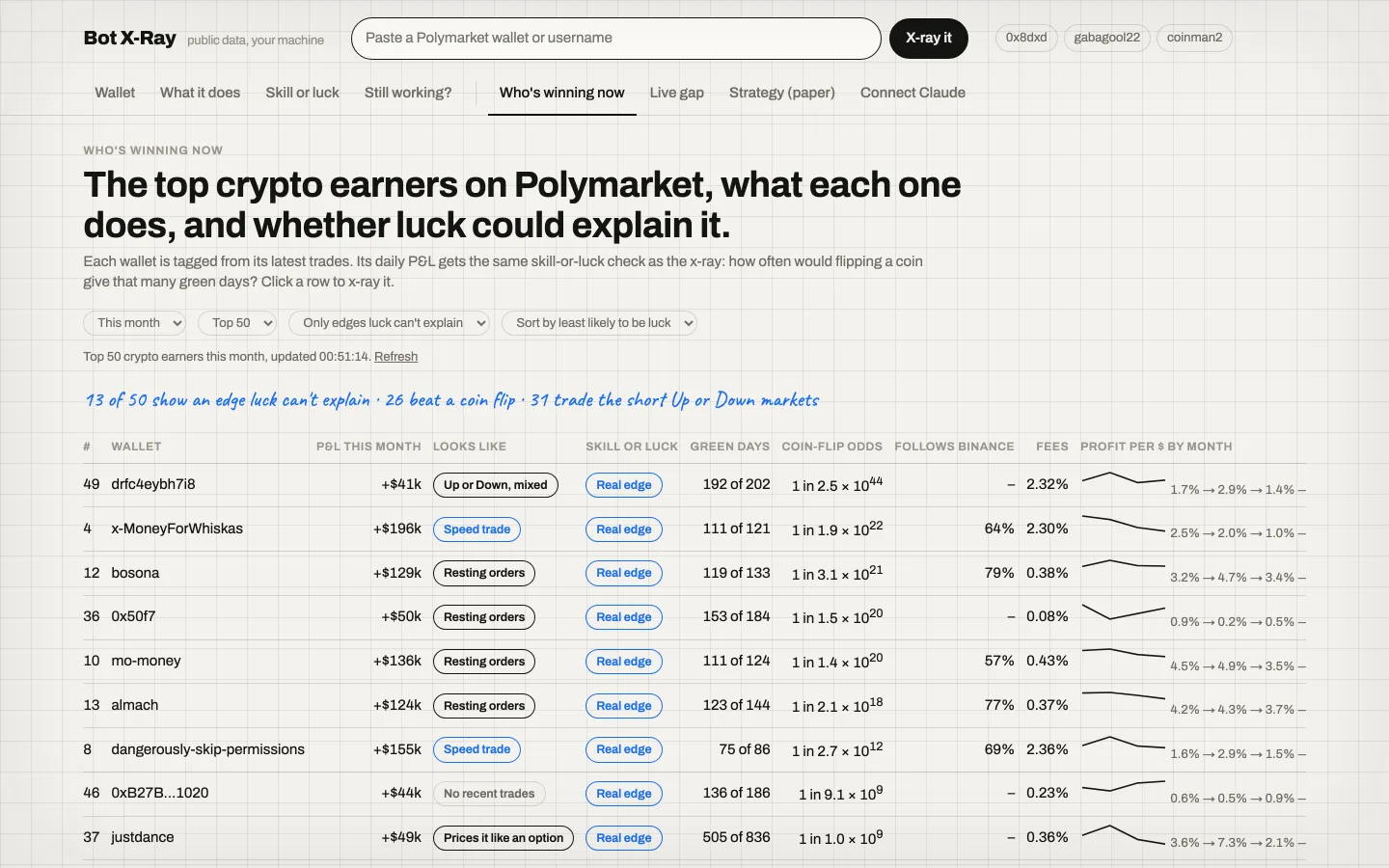
Task: Go to the Skill or luck tab
Action: [303, 93]
